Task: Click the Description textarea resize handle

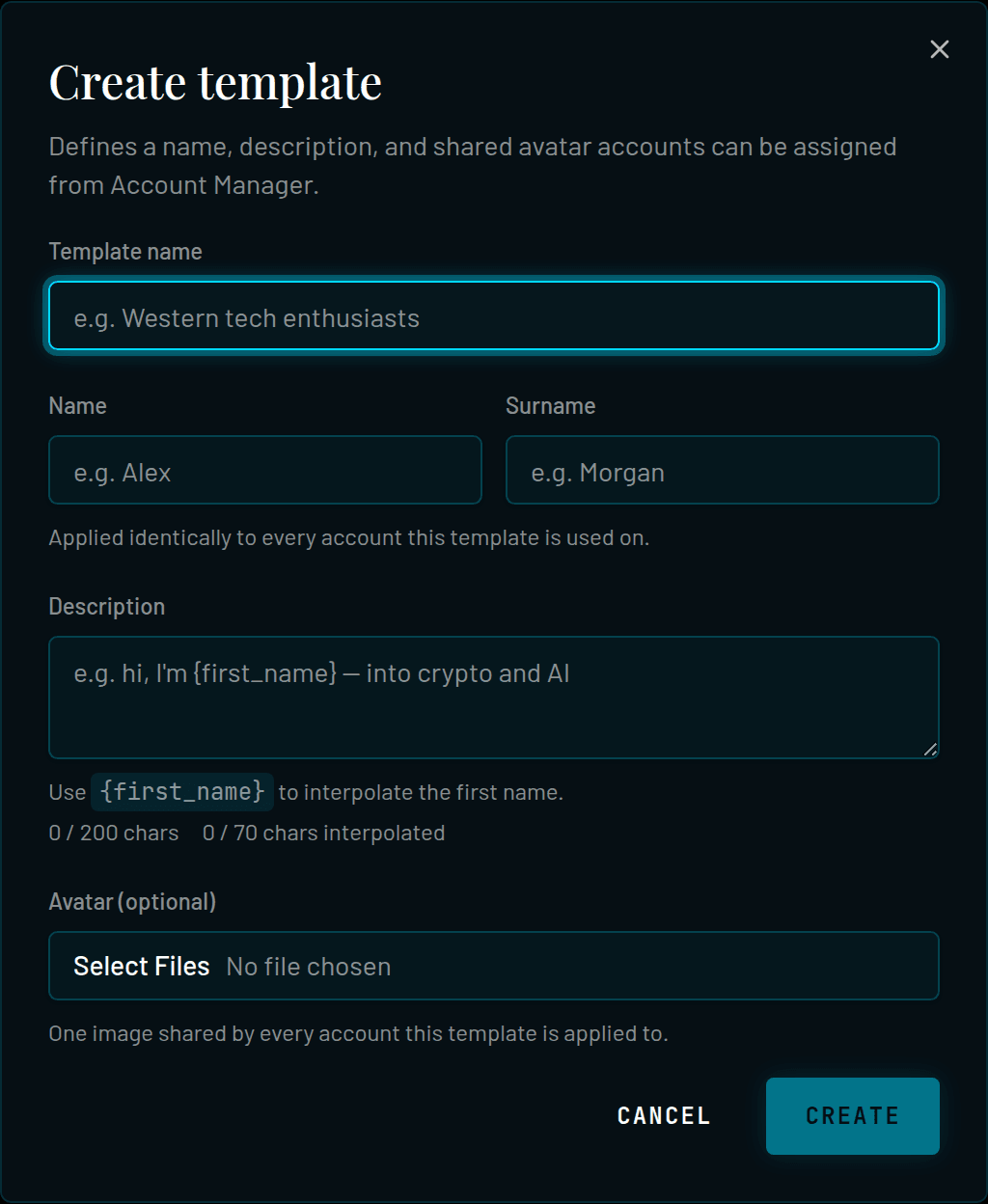Action: (929, 749)
